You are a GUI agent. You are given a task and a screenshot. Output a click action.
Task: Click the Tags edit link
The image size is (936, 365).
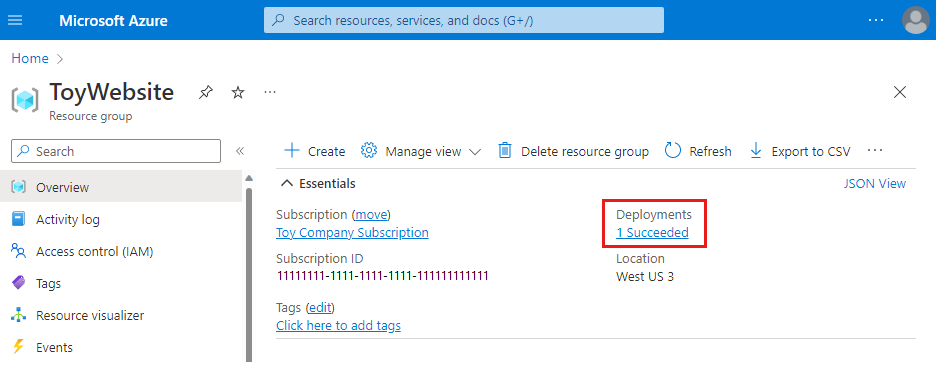(320, 308)
